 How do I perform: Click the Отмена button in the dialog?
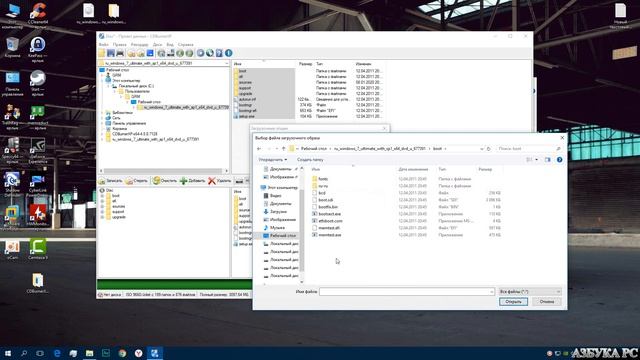pos(547,302)
